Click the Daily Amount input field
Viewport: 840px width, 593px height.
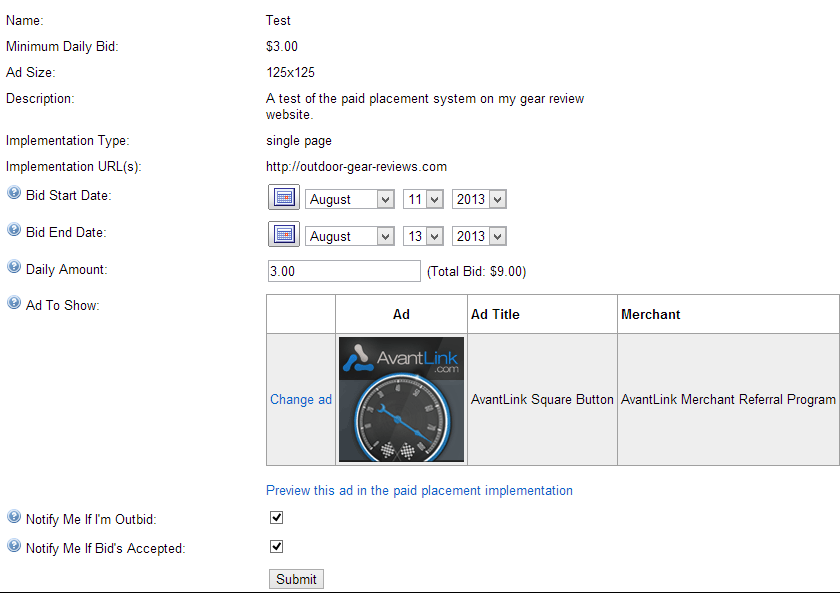pyautogui.click(x=344, y=271)
